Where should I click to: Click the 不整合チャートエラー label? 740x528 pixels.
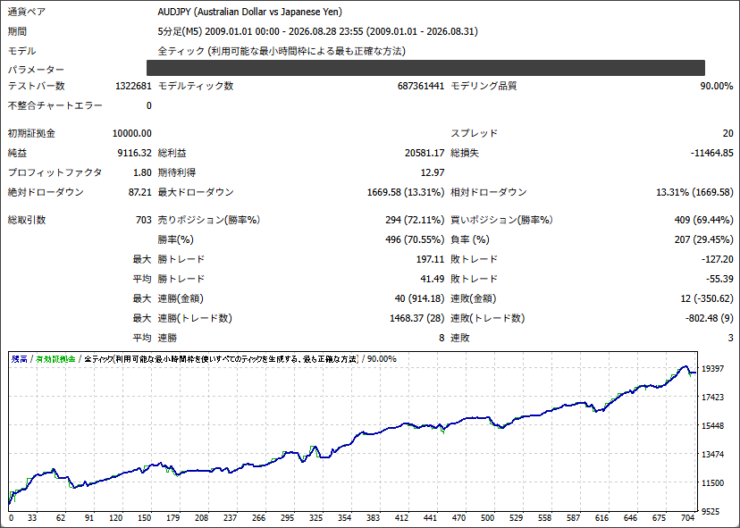(x=55, y=106)
